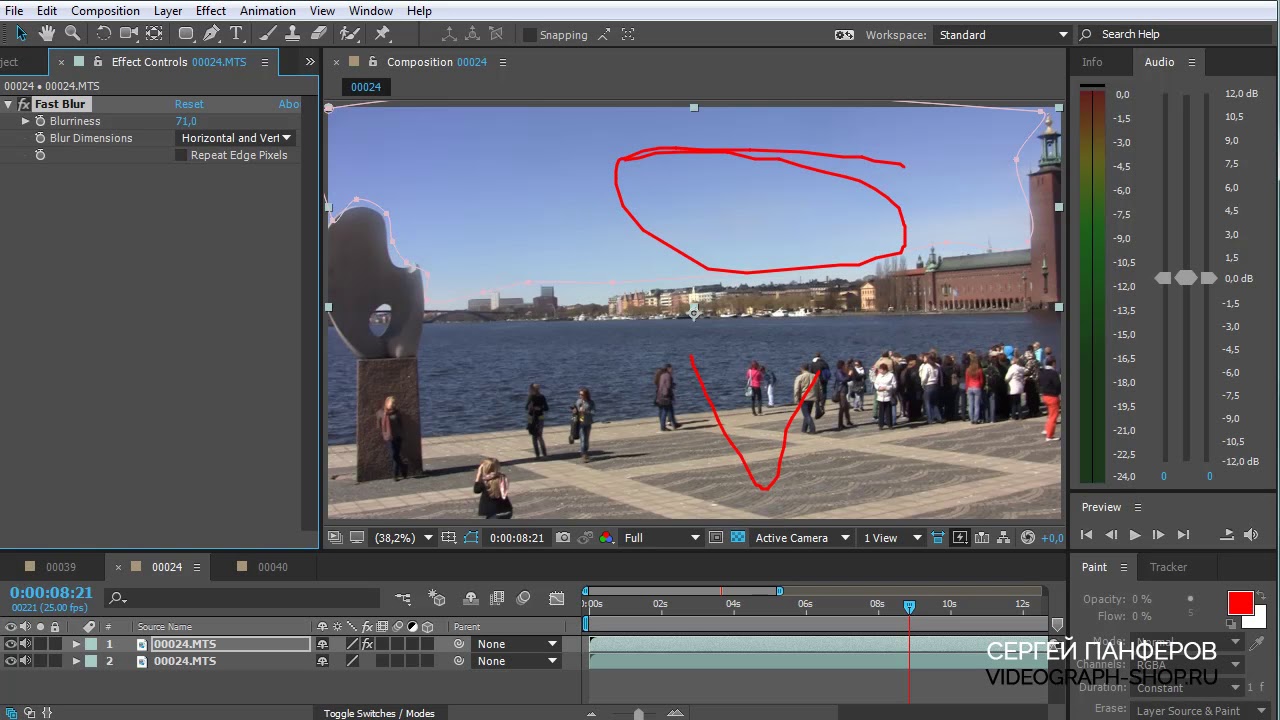Select the Selection arrow tool

click(21, 34)
